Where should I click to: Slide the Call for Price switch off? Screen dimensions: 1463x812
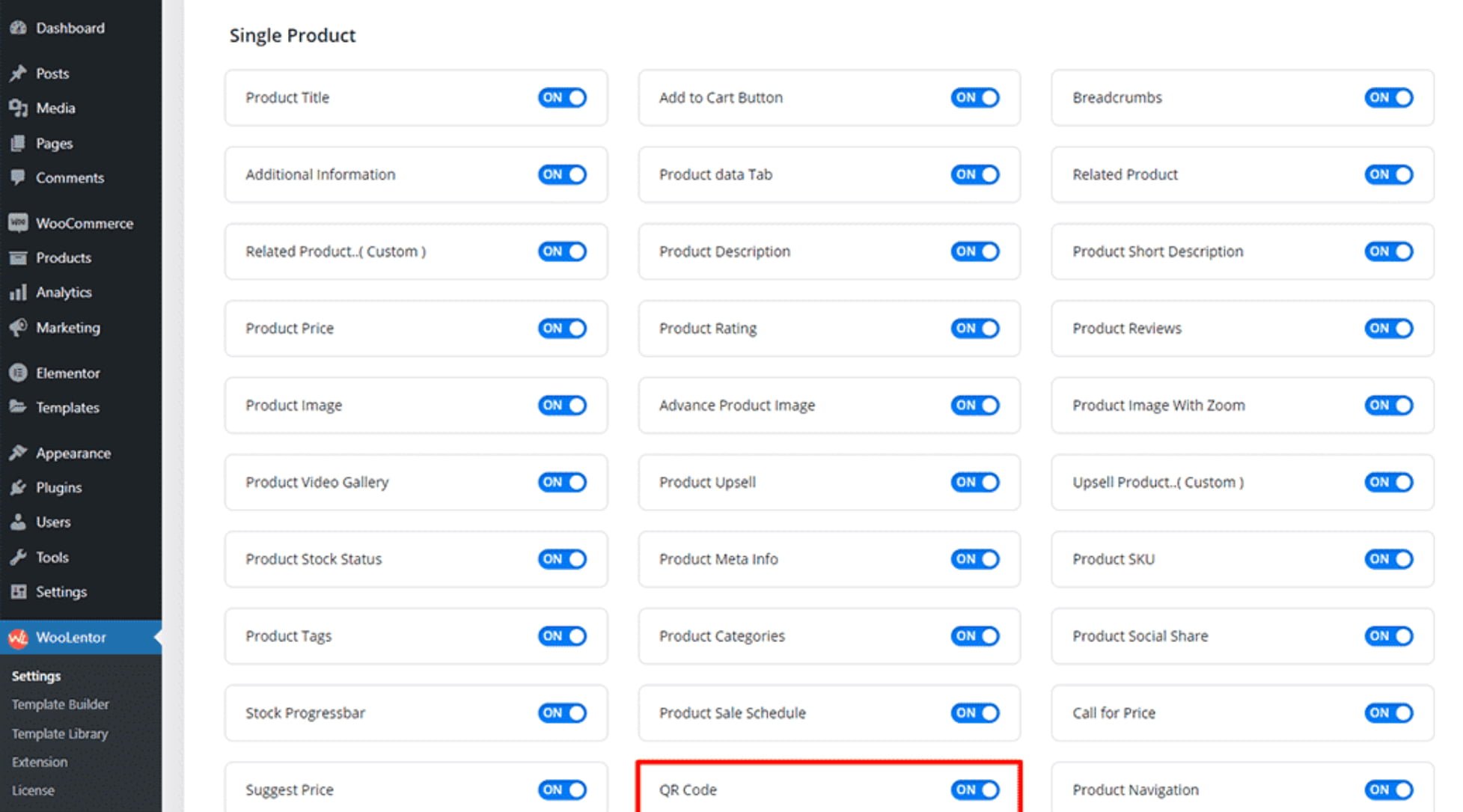click(x=1387, y=712)
